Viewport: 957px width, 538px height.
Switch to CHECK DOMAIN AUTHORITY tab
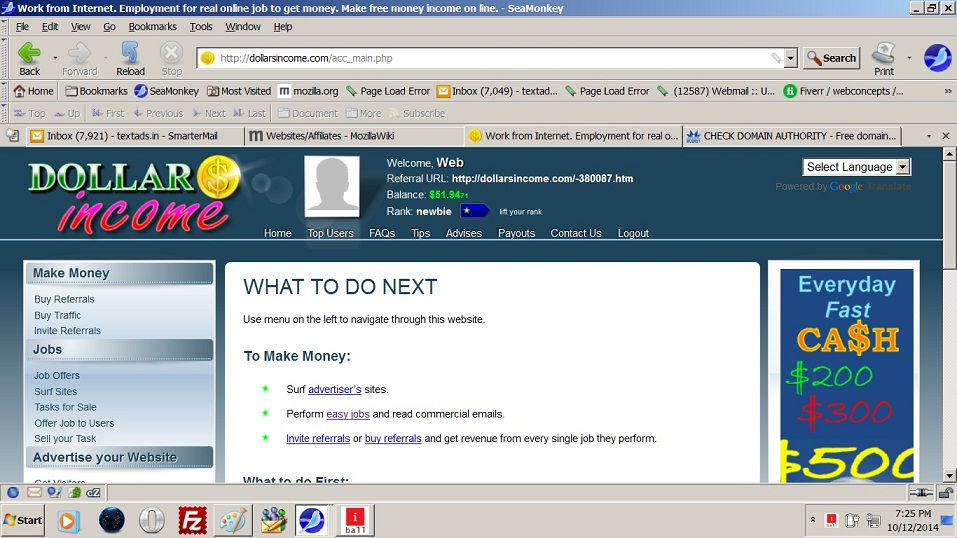pos(792,136)
